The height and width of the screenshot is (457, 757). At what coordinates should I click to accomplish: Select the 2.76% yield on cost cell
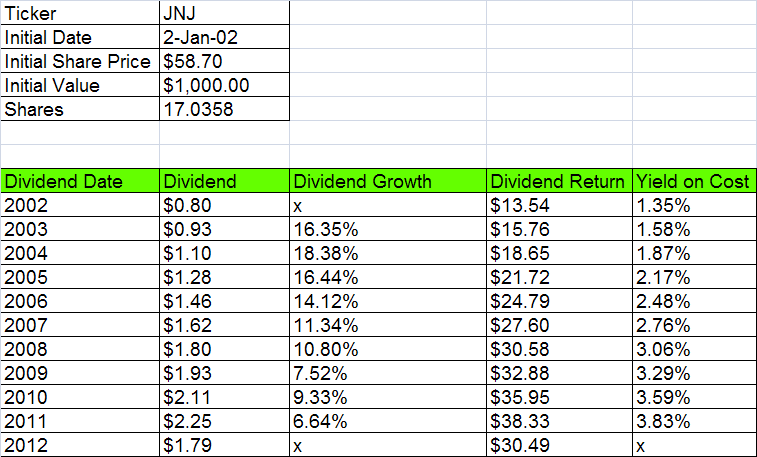[692, 325]
